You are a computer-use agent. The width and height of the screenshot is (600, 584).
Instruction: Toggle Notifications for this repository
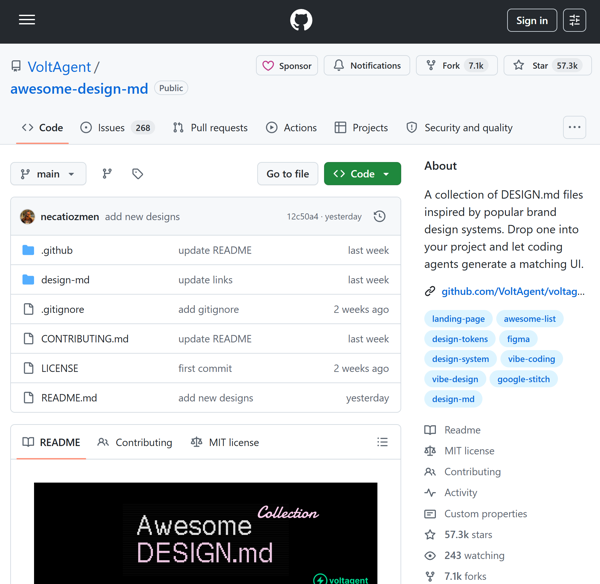[367, 66]
